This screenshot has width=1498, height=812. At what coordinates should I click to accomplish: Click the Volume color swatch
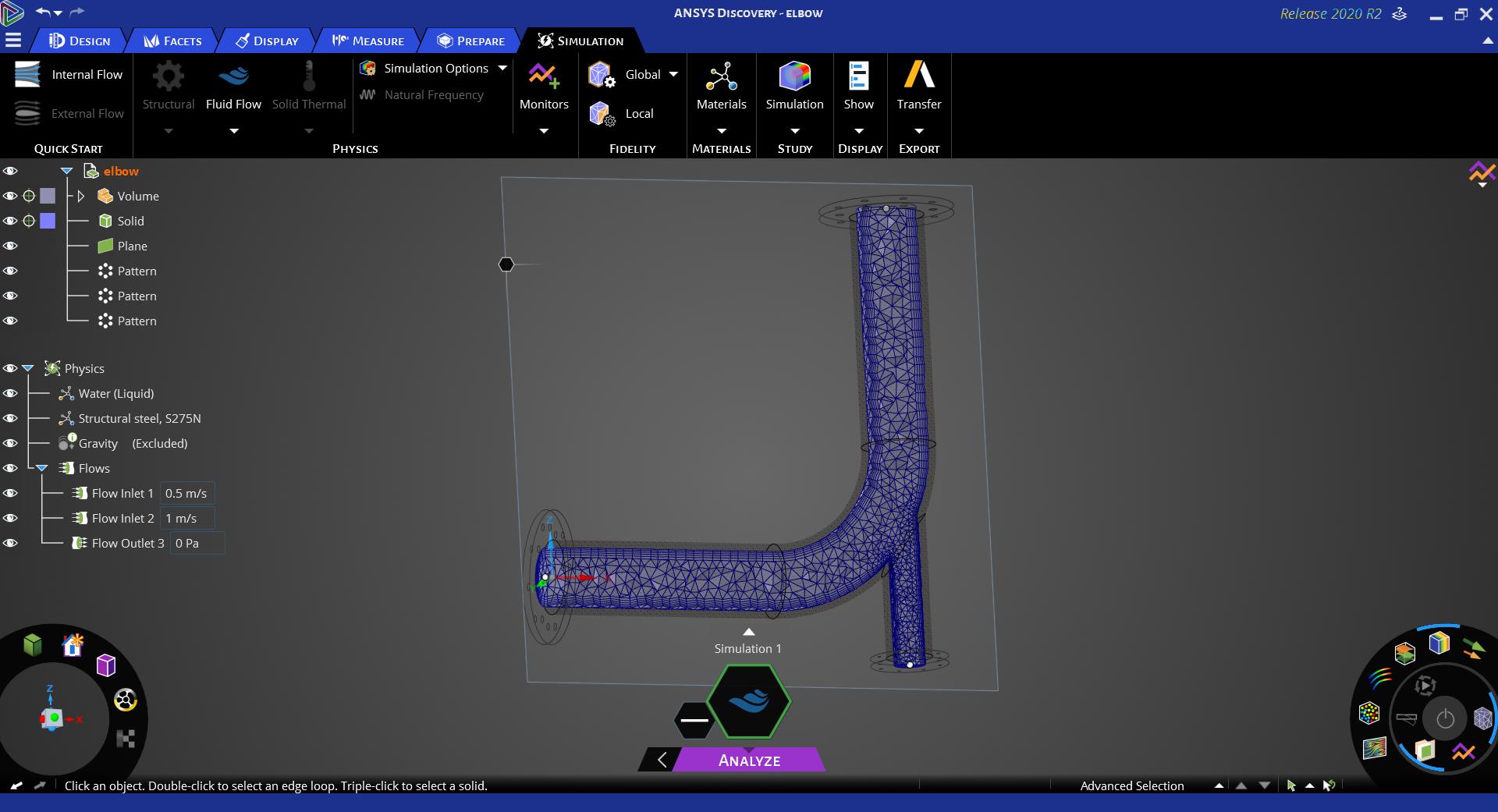(48, 197)
